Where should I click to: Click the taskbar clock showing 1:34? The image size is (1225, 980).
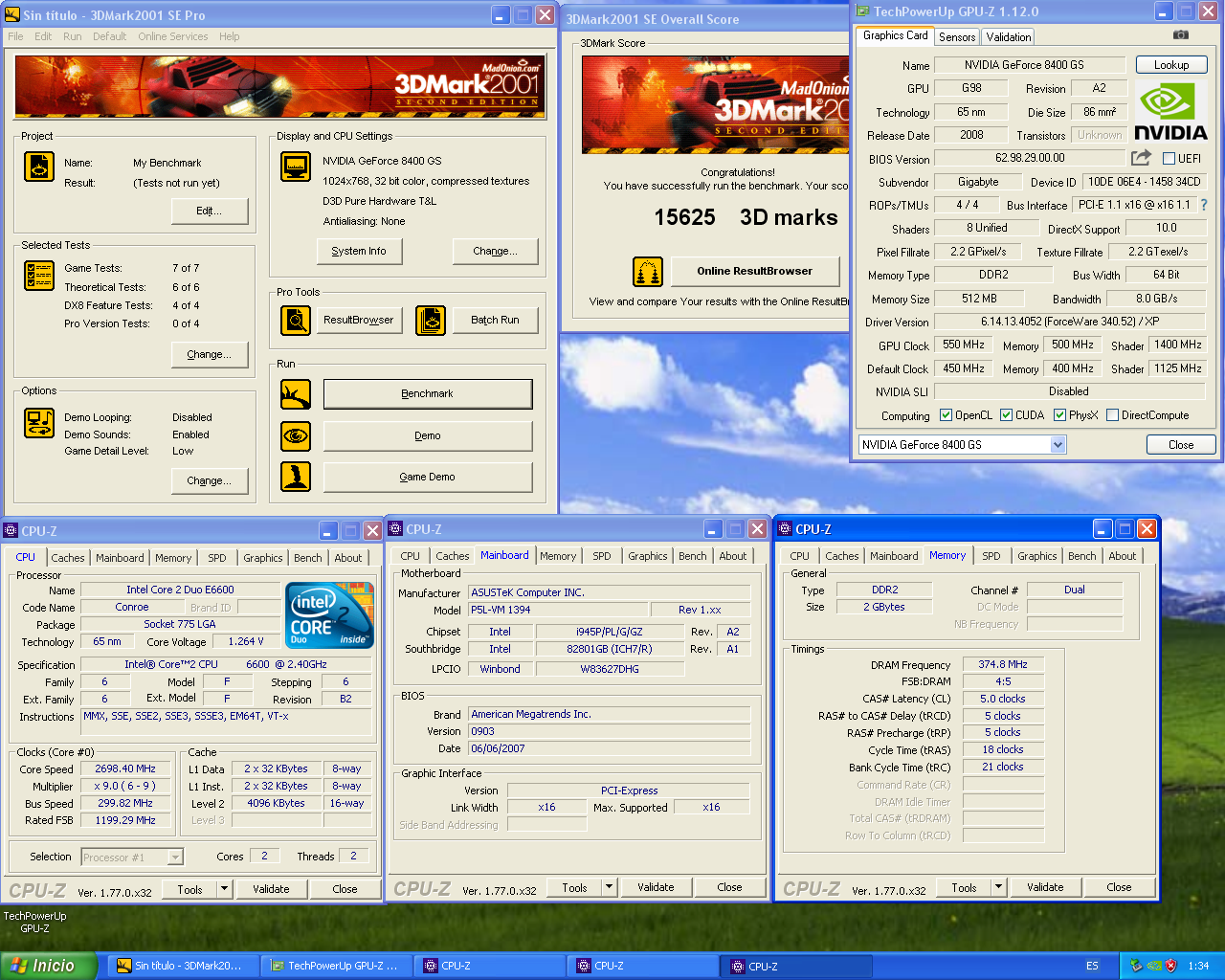coord(1198,966)
